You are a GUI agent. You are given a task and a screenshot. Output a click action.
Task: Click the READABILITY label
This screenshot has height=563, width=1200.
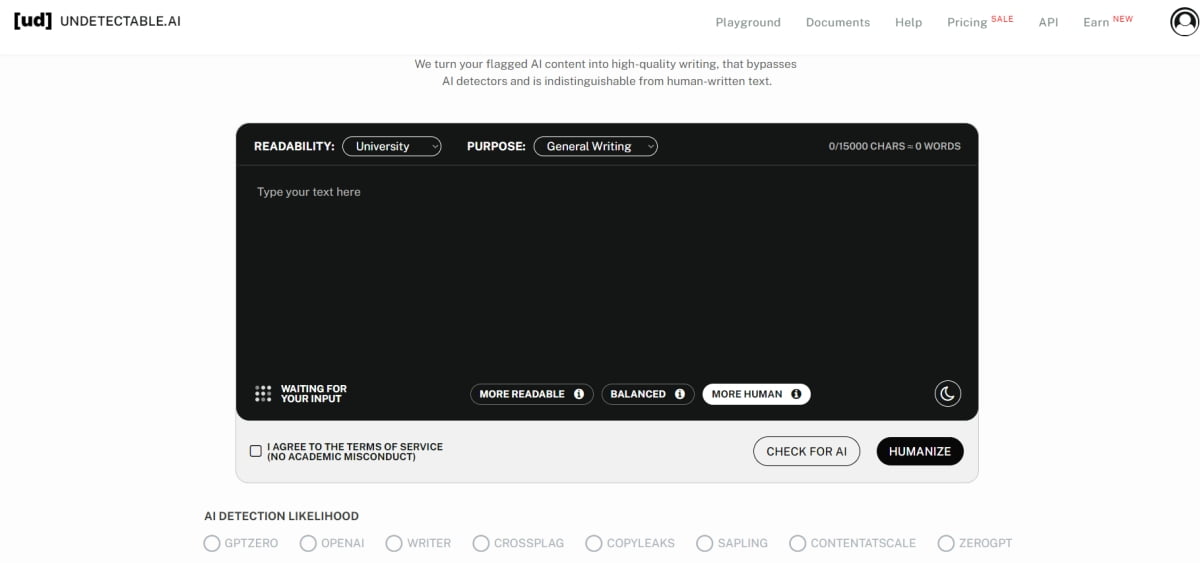[x=294, y=146]
